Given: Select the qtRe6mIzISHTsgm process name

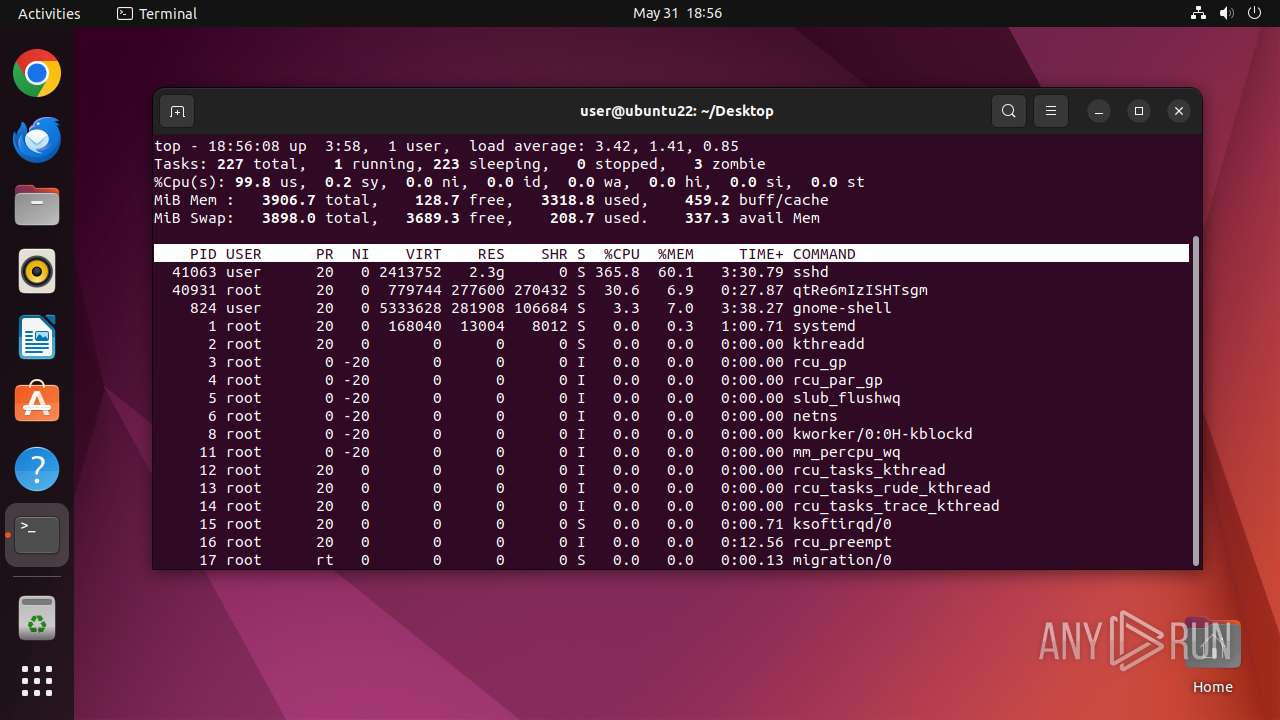Looking at the screenshot, I should (860, 290).
